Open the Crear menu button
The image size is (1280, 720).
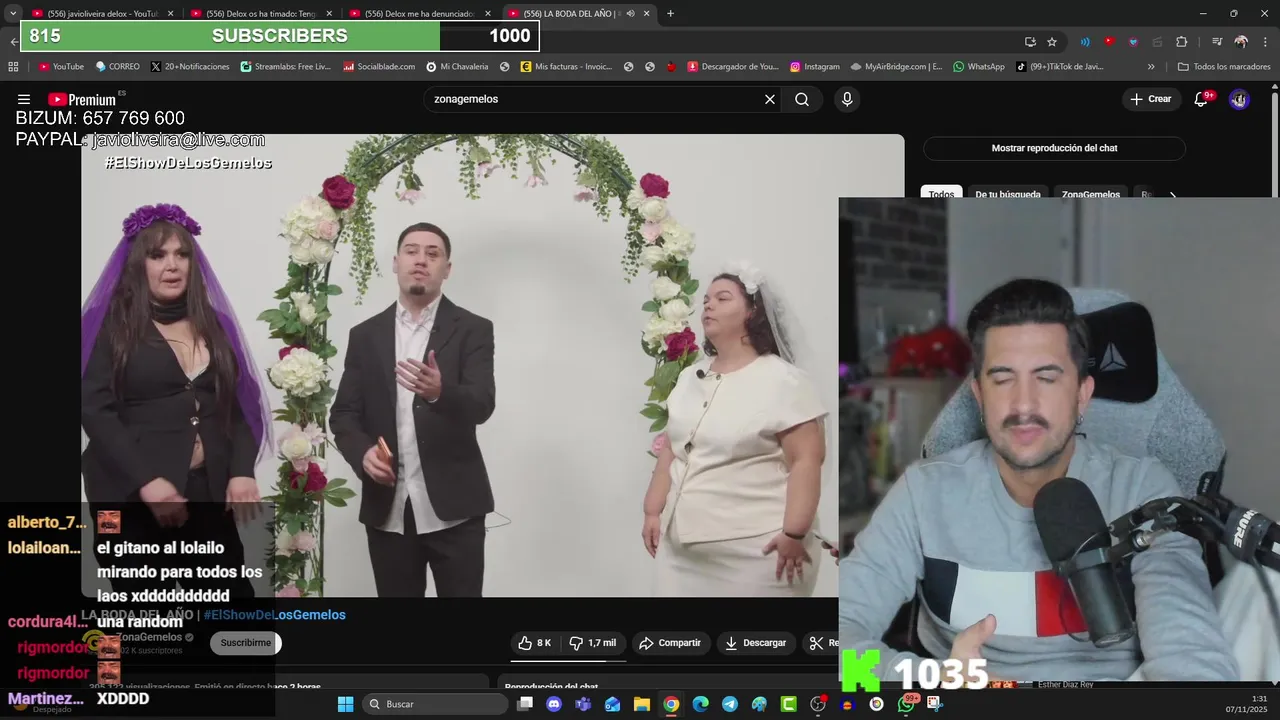coord(1150,99)
